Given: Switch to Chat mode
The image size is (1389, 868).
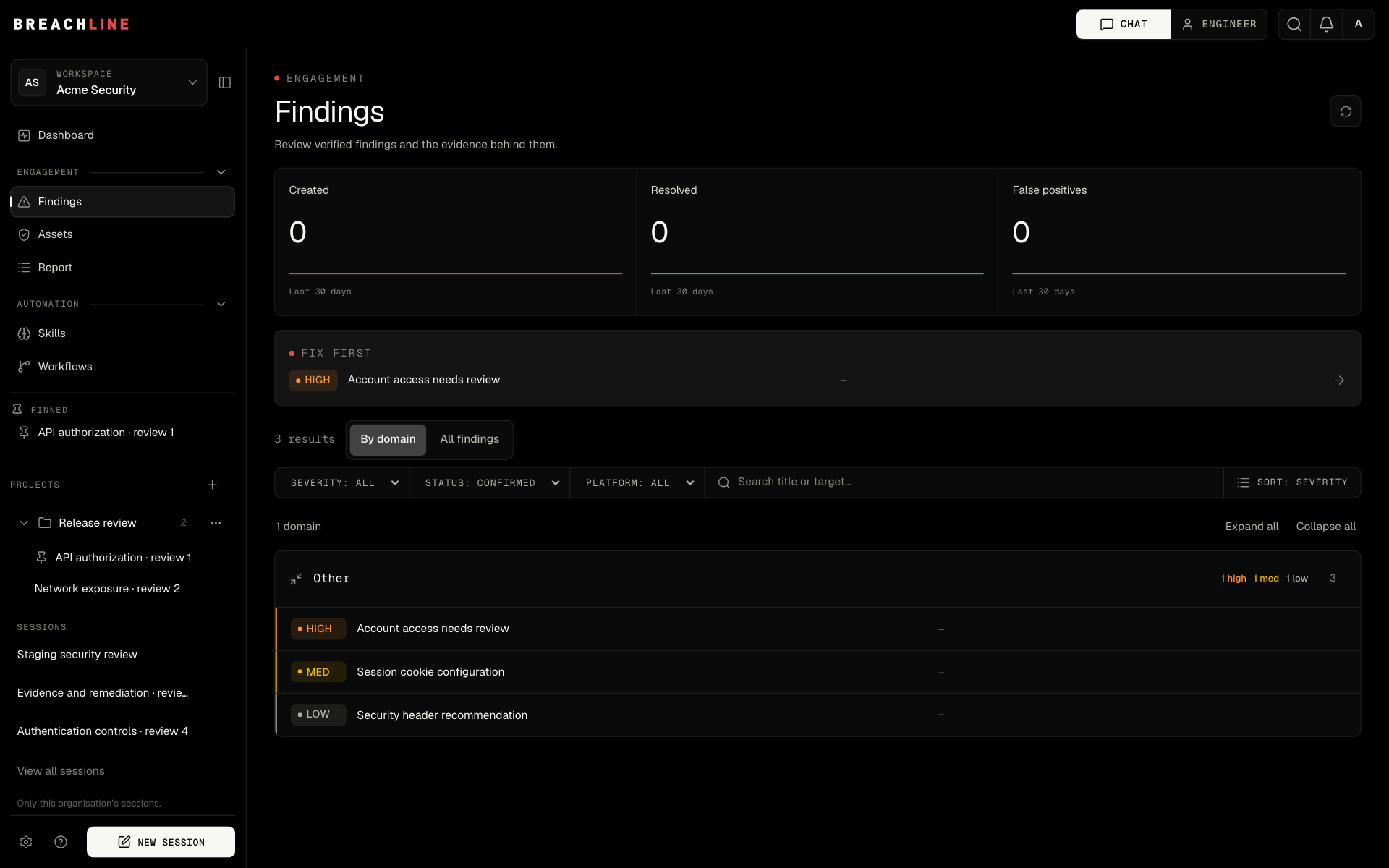Looking at the screenshot, I should pyautogui.click(x=1123, y=25).
